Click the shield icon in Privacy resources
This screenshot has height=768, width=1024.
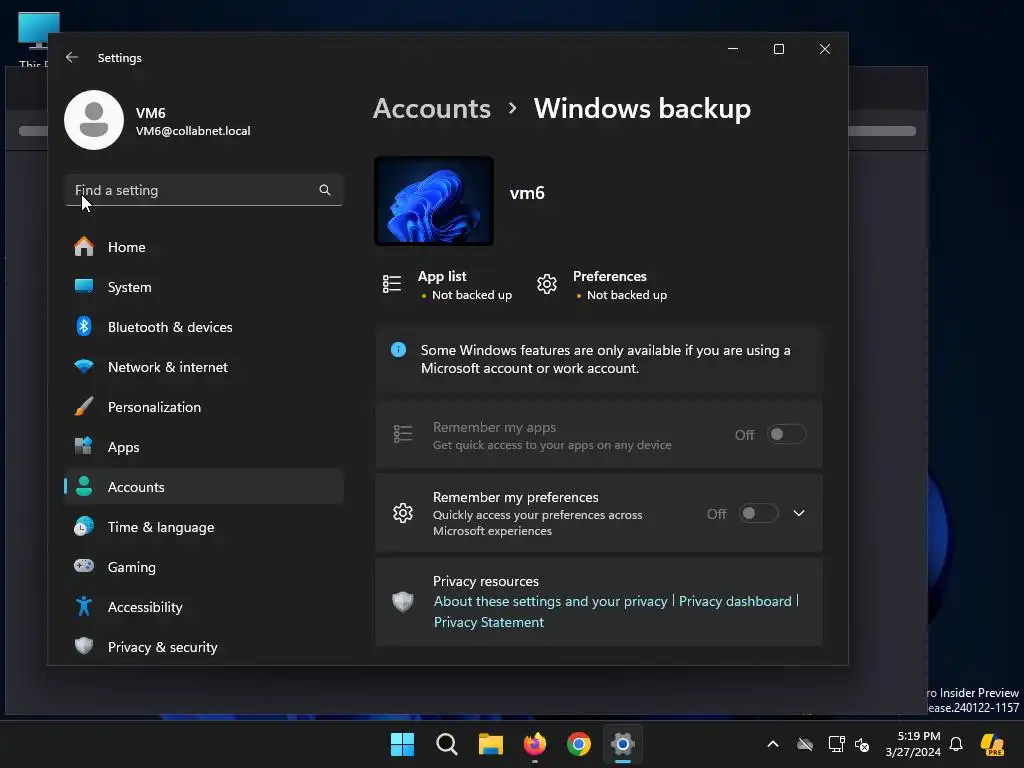coord(403,601)
